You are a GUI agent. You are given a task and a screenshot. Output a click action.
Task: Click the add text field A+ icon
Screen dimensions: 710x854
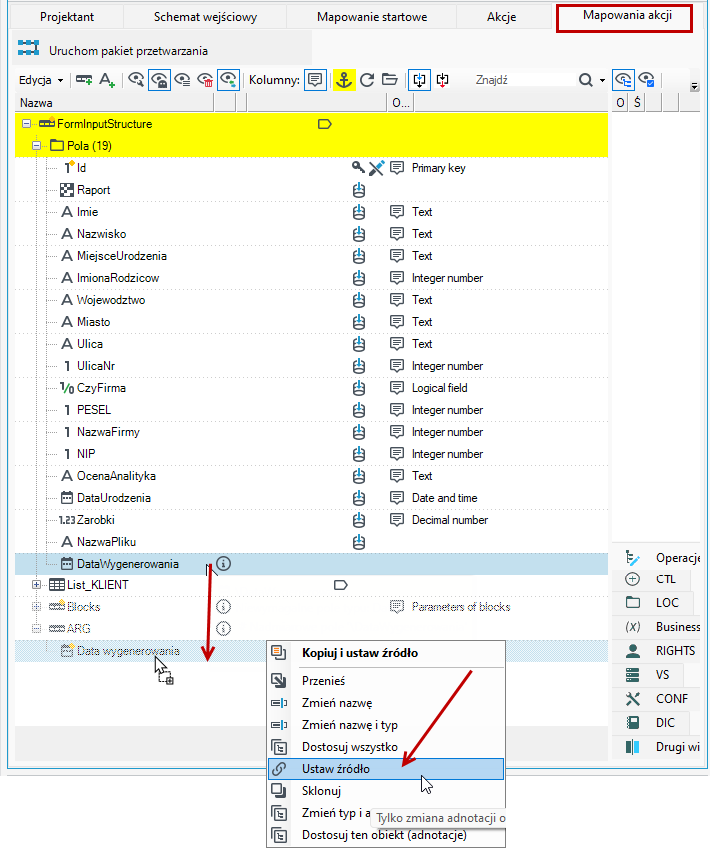tap(107, 80)
